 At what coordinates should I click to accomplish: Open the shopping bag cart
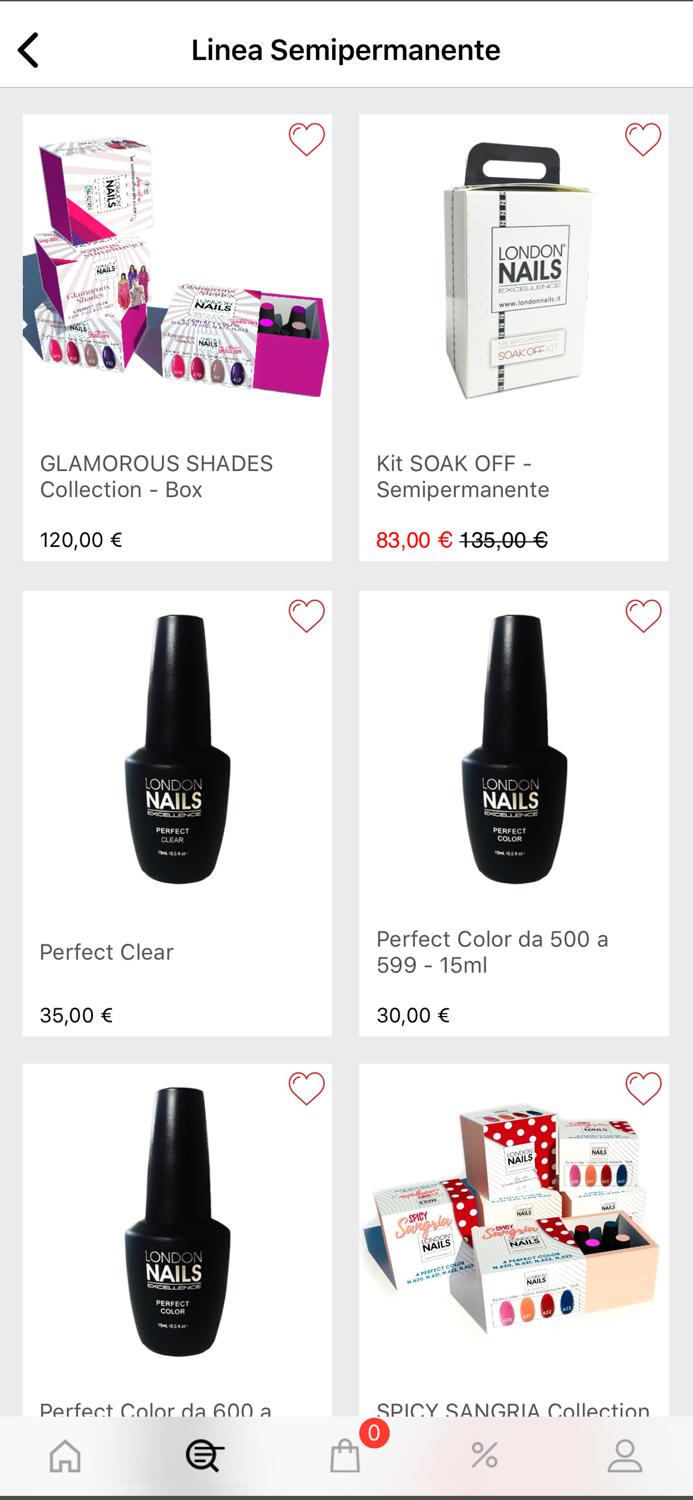pos(345,1456)
